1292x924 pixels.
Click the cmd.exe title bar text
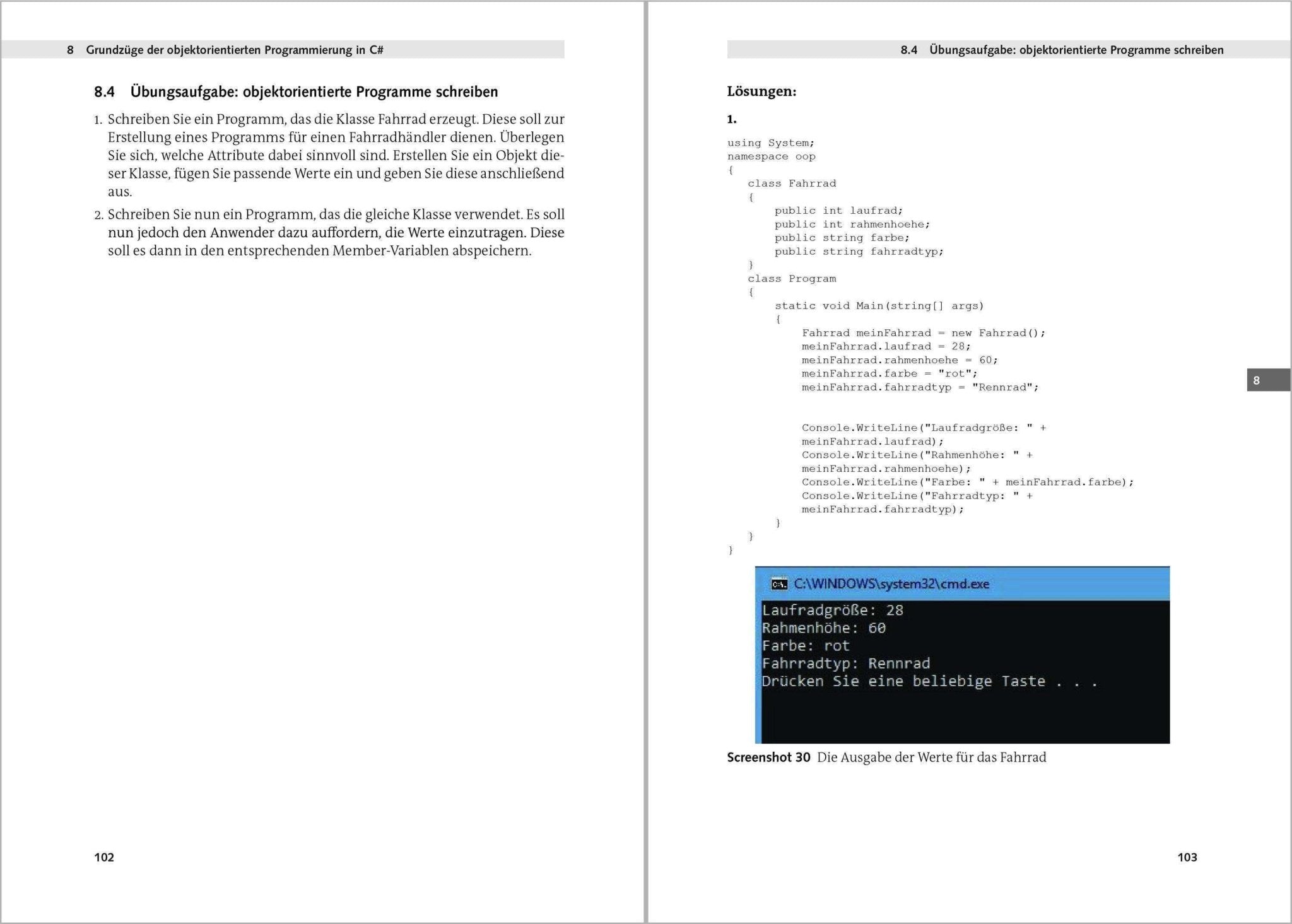point(891,584)
